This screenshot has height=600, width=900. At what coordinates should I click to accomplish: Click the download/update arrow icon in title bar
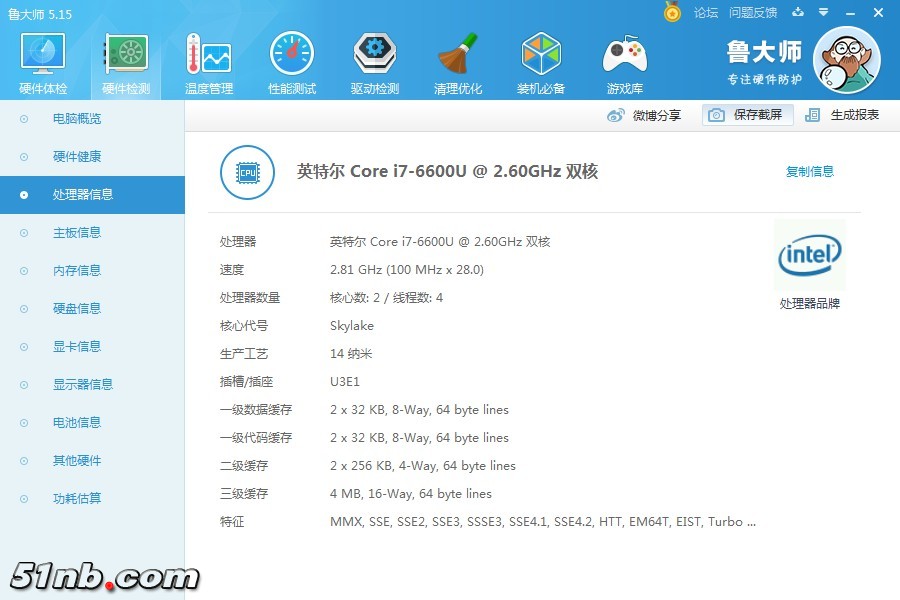pyautogui.click(x=797, y=12)
